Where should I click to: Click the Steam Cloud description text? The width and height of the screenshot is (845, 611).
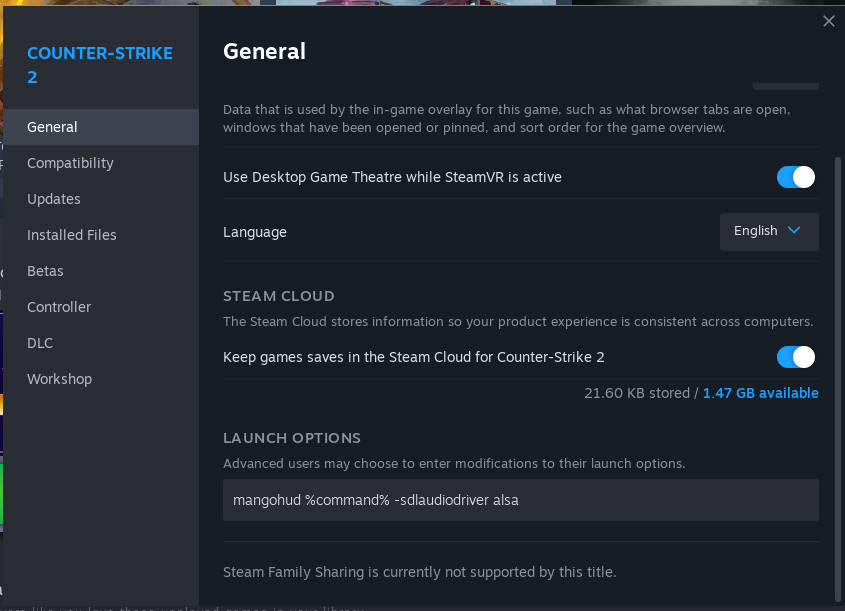coord(518,322)
